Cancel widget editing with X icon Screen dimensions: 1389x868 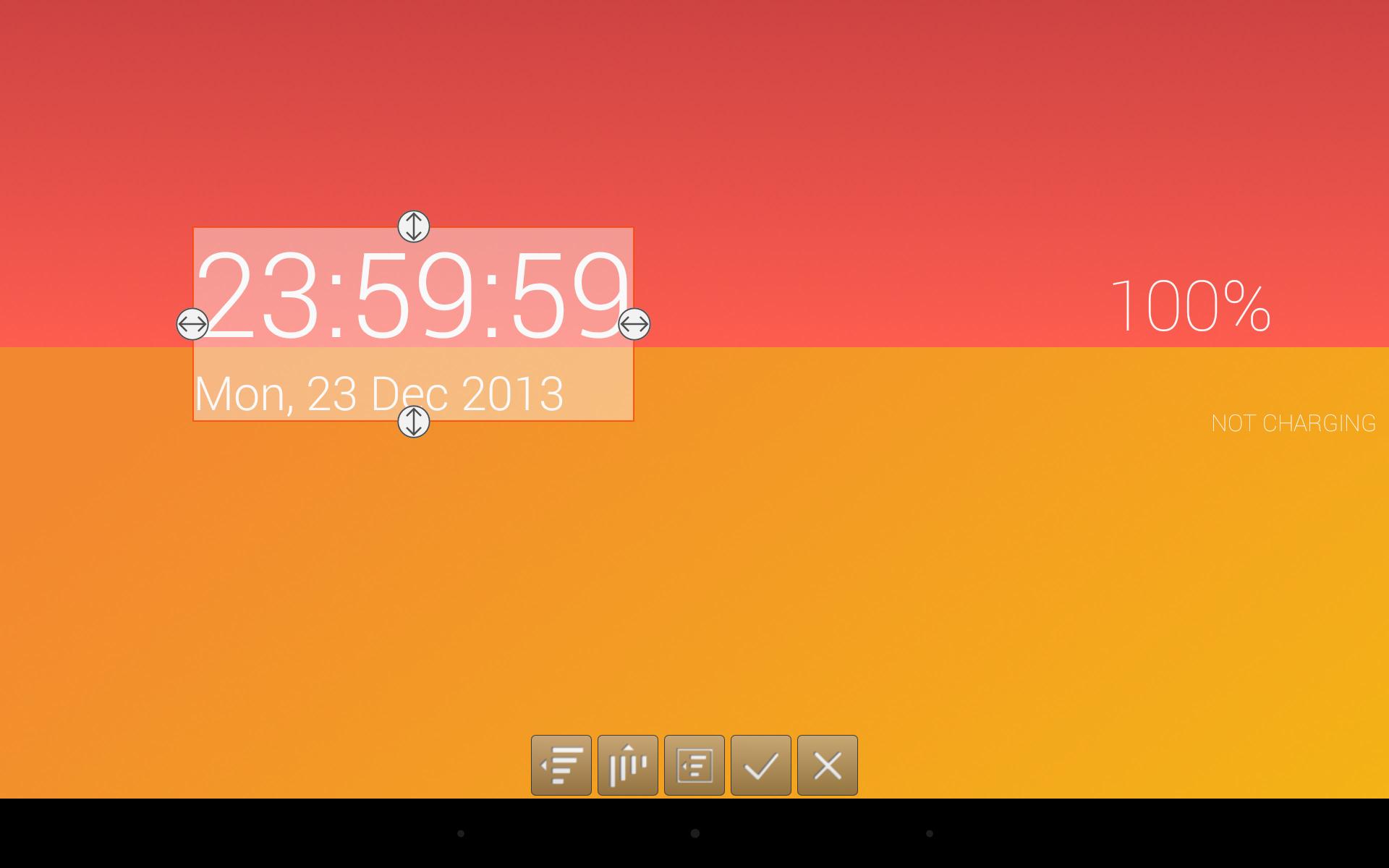tap(830, 767)
